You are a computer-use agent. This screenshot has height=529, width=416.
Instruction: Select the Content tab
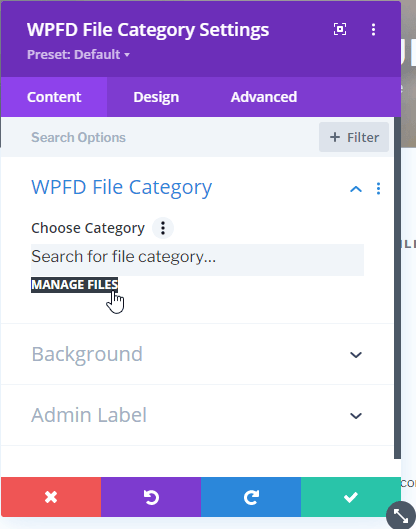54,97
